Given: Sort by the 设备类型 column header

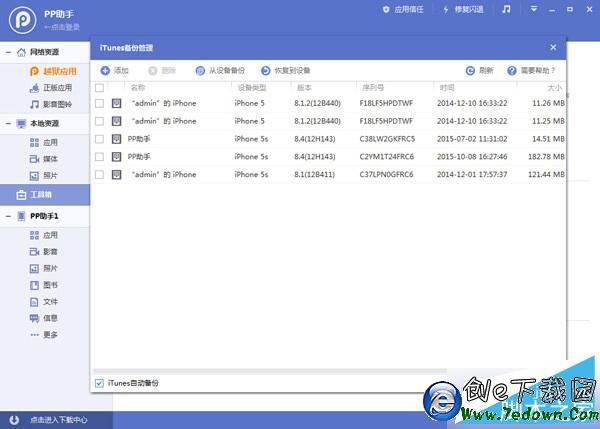Looking at the screenshot, I should tap(252, 88).
